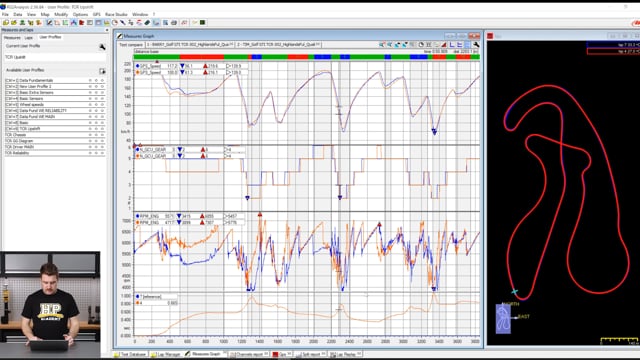Open the Race Studio menu
Image resolution: width=640 pixels, height=360 pixels.
tap(116, 14)
